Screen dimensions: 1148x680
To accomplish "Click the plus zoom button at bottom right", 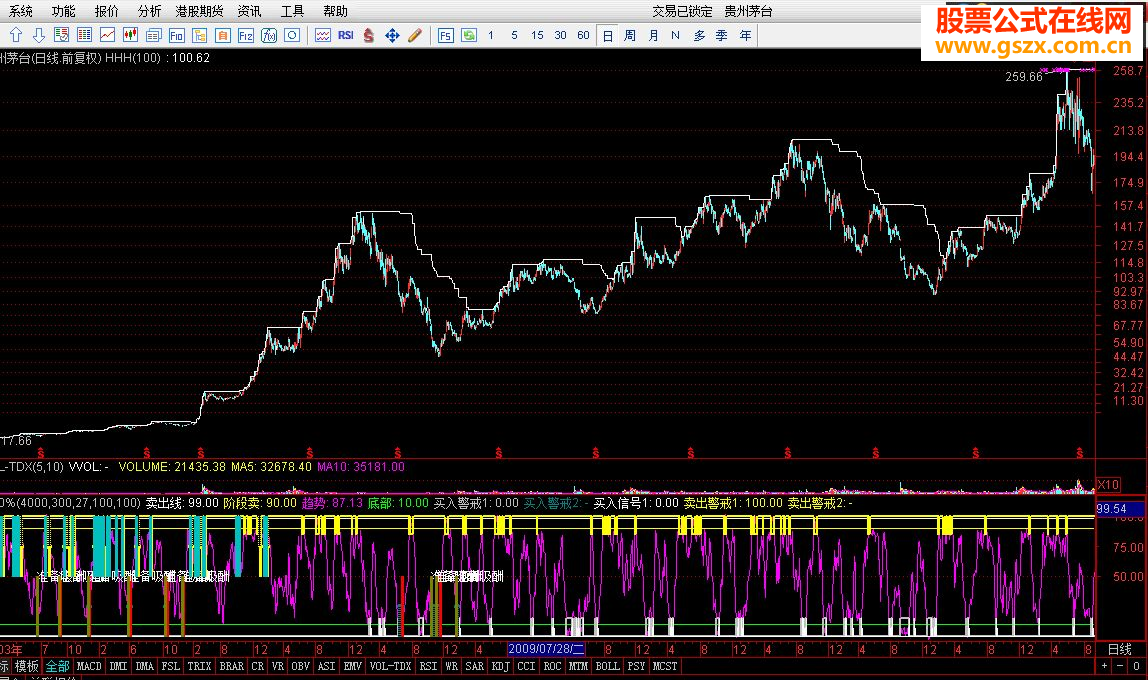I will pyautogui.click(x=1105, y=665).
